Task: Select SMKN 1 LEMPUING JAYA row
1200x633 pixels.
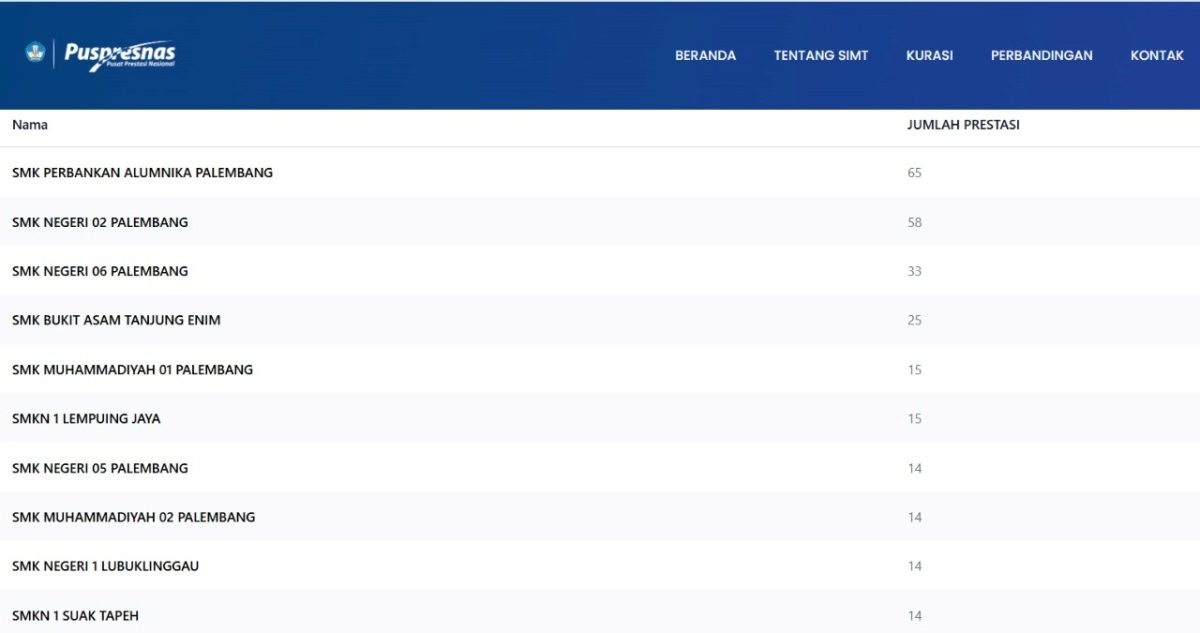Action: coord(86,419)
